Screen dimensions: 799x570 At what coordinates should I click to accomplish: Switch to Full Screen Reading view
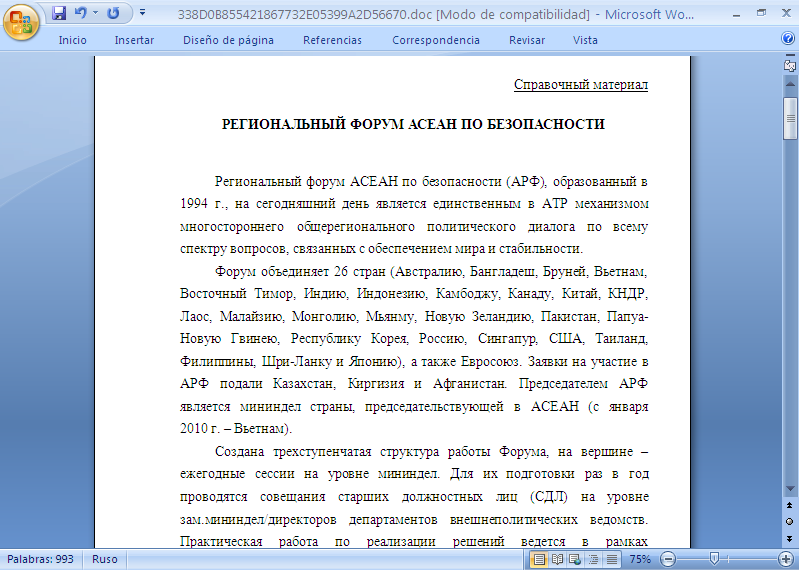(x=556, y=559)
